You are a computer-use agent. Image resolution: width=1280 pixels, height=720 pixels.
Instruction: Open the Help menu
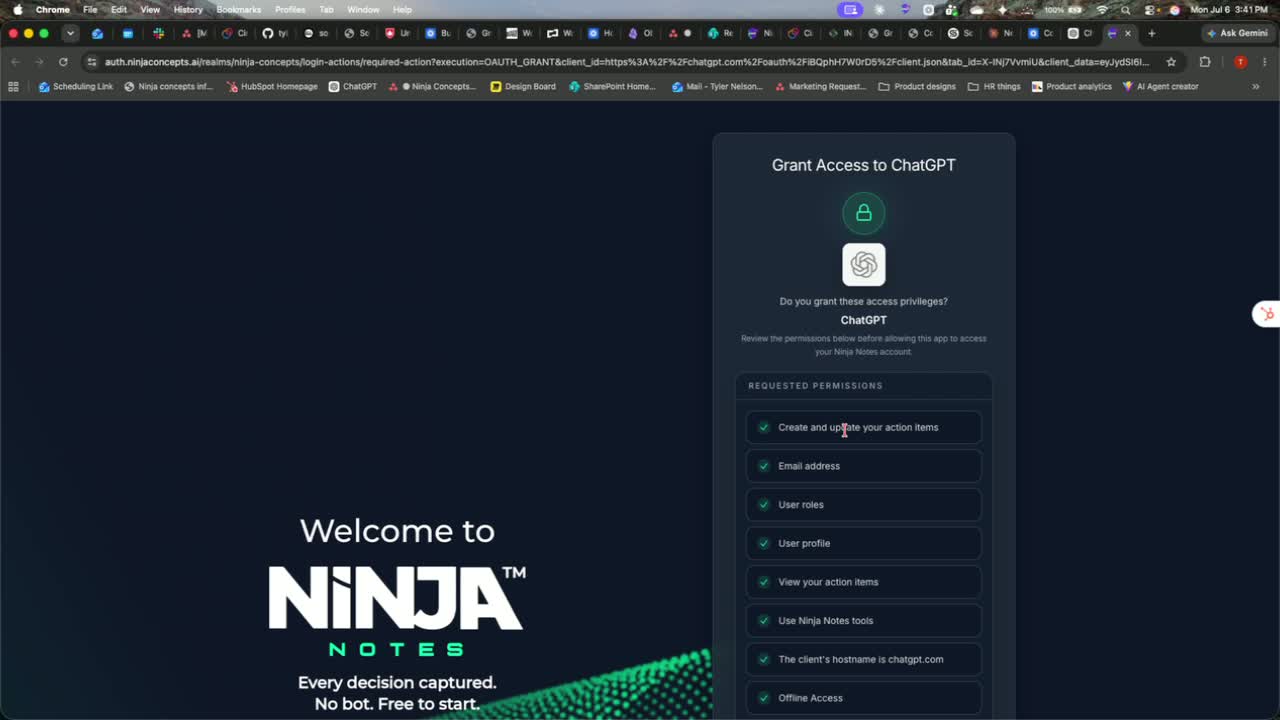coord(402,10)
